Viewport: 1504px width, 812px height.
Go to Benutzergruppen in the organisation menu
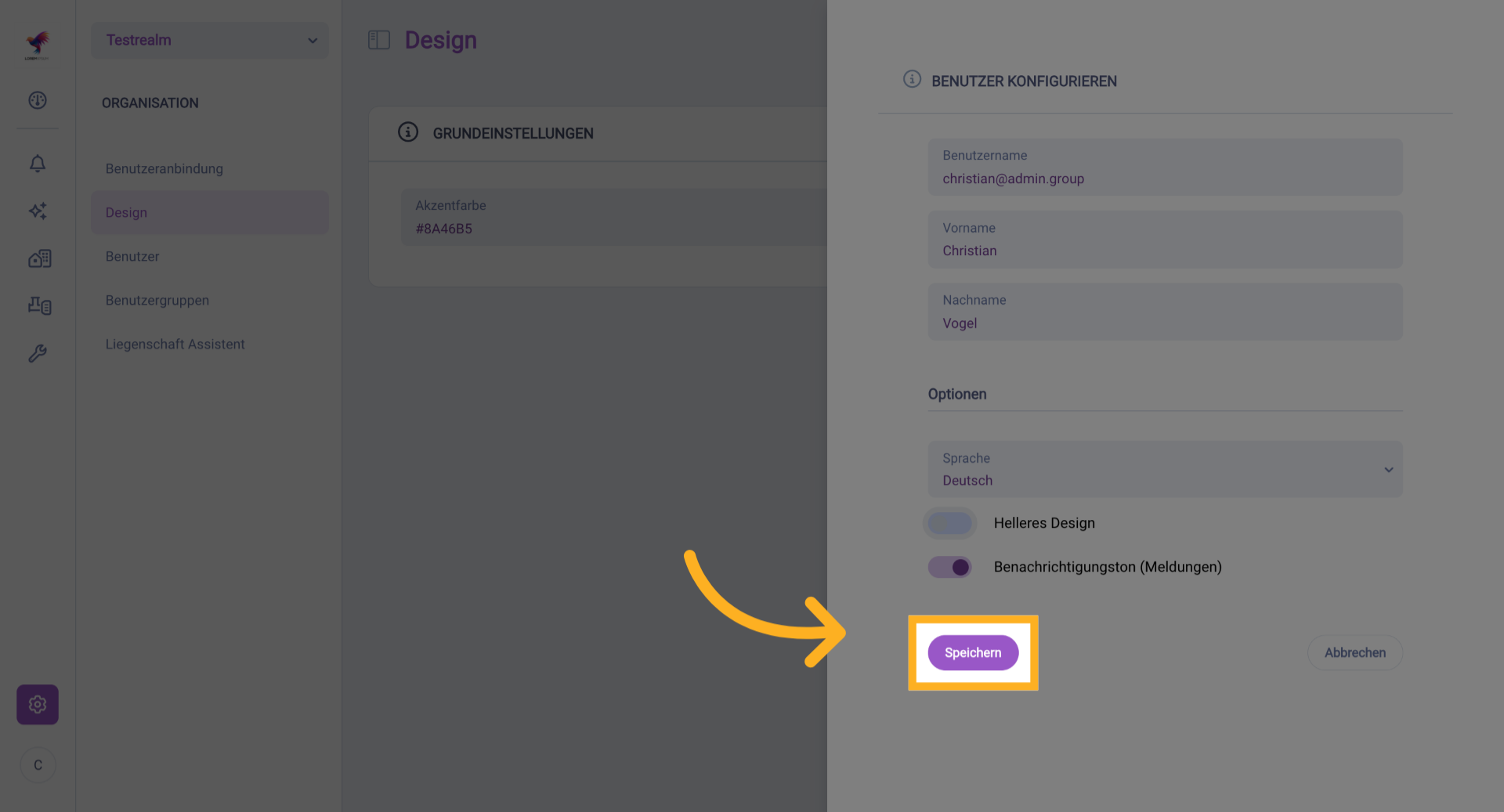tap(157, 301)
